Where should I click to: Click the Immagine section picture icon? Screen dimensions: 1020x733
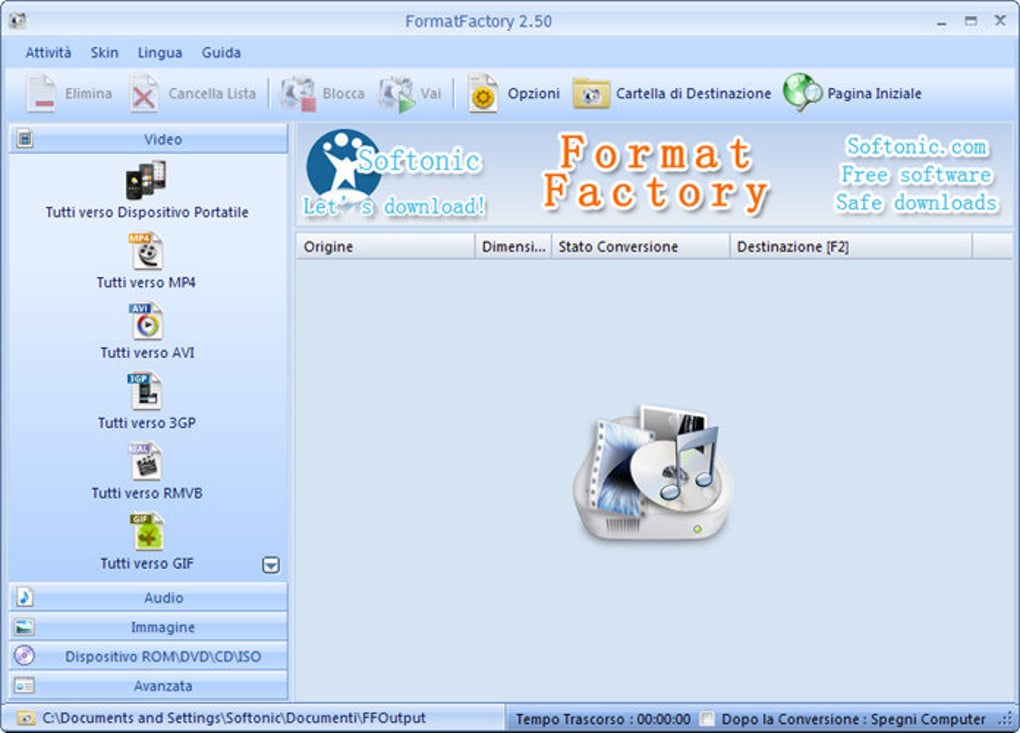pyautogui.click(x=25, y=627)
